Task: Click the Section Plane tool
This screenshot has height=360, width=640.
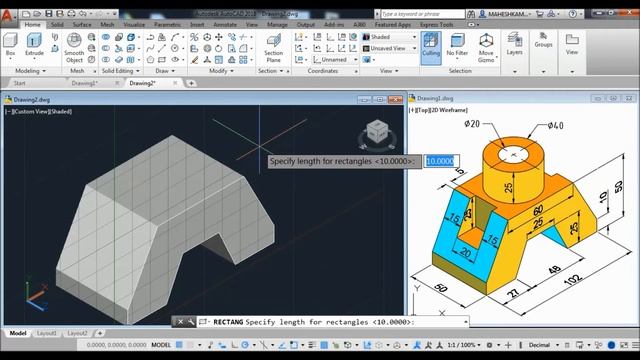Action: [273, 48]
